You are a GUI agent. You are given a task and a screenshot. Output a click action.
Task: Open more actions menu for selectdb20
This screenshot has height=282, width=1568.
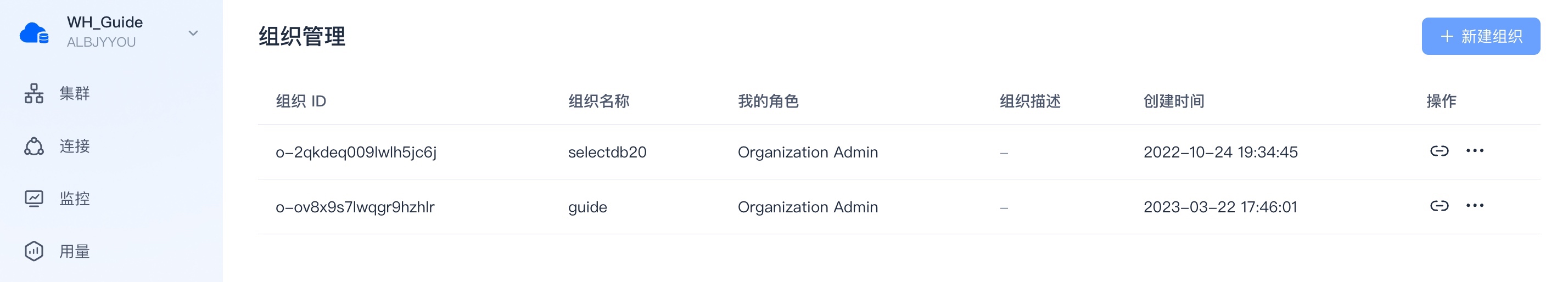[x=1474, y=151]
